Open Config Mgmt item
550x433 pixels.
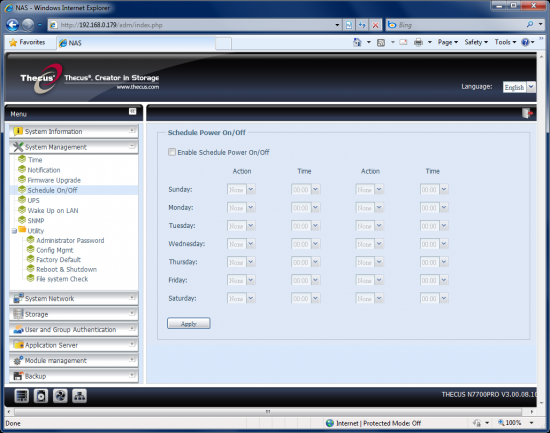pos(55,250)
